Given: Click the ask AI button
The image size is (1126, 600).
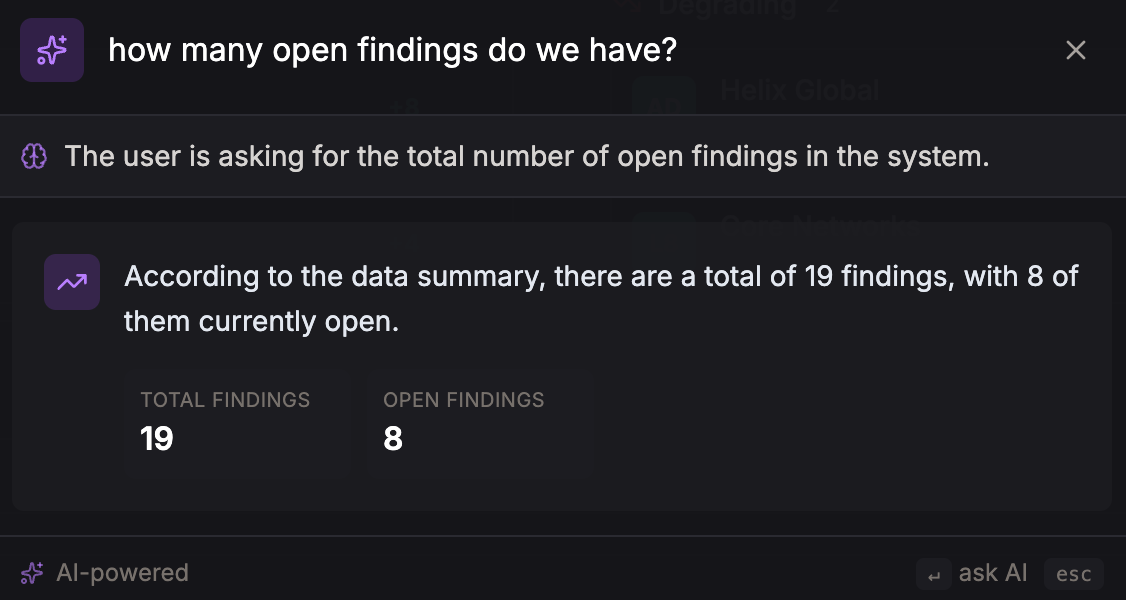Looking at the screenshot, I should point(991,572).
